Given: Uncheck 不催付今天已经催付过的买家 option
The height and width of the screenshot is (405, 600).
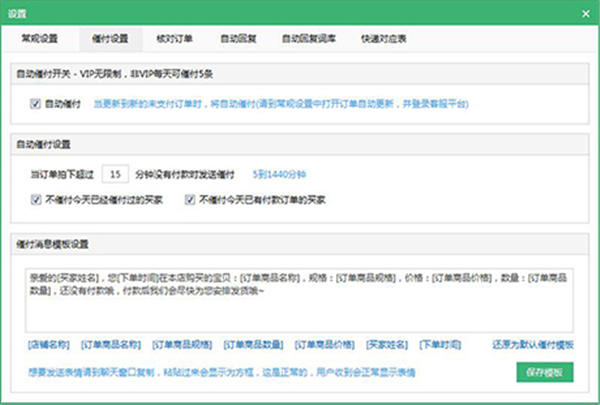Looking at the screenshot, I should pyautogui.click(x=36, y=199).
